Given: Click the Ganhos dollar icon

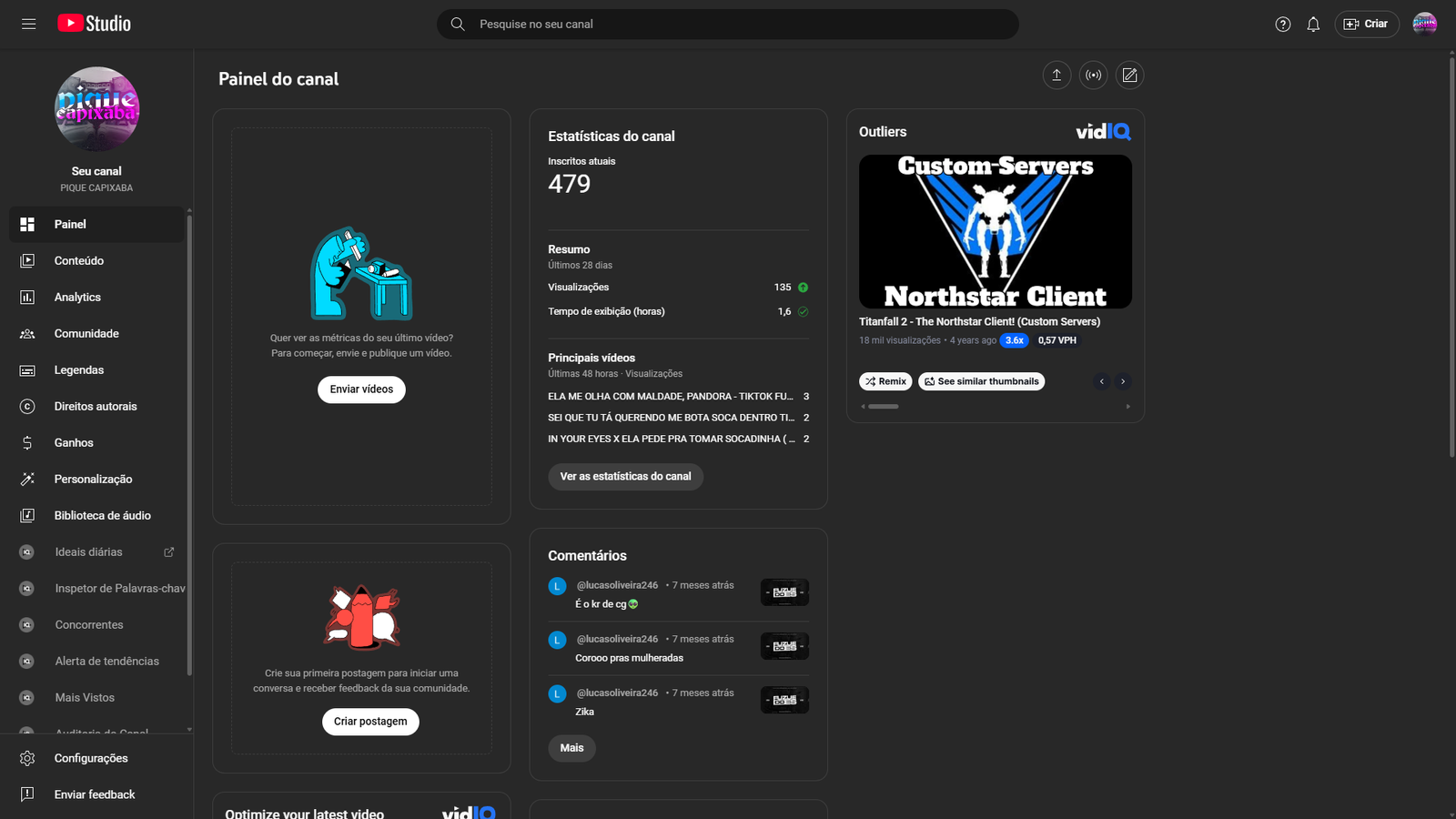Looking at the screenshot, I should point(27,443).
